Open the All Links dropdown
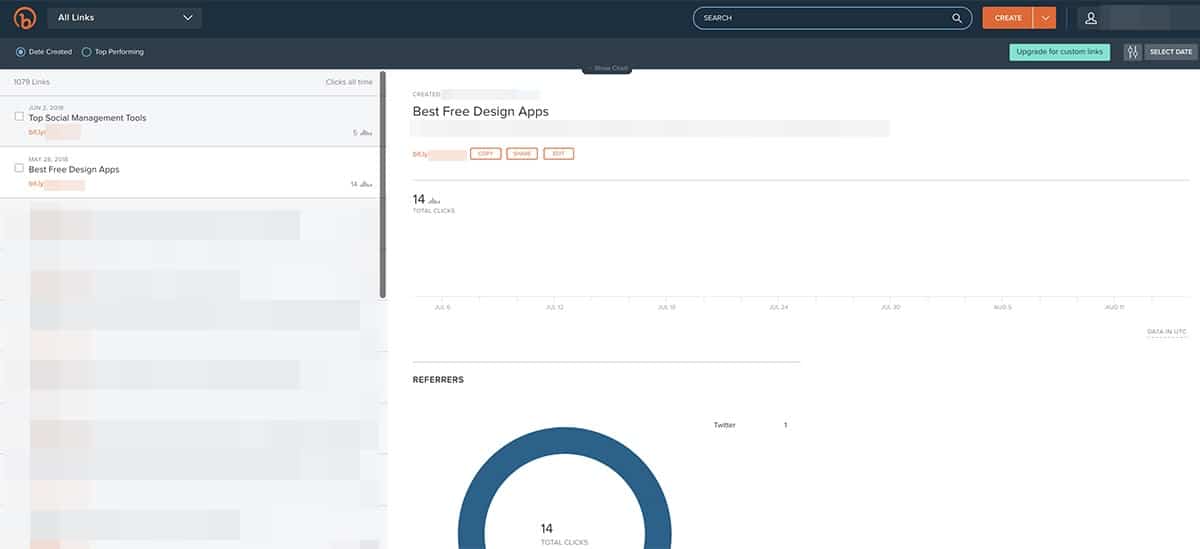 125,18
